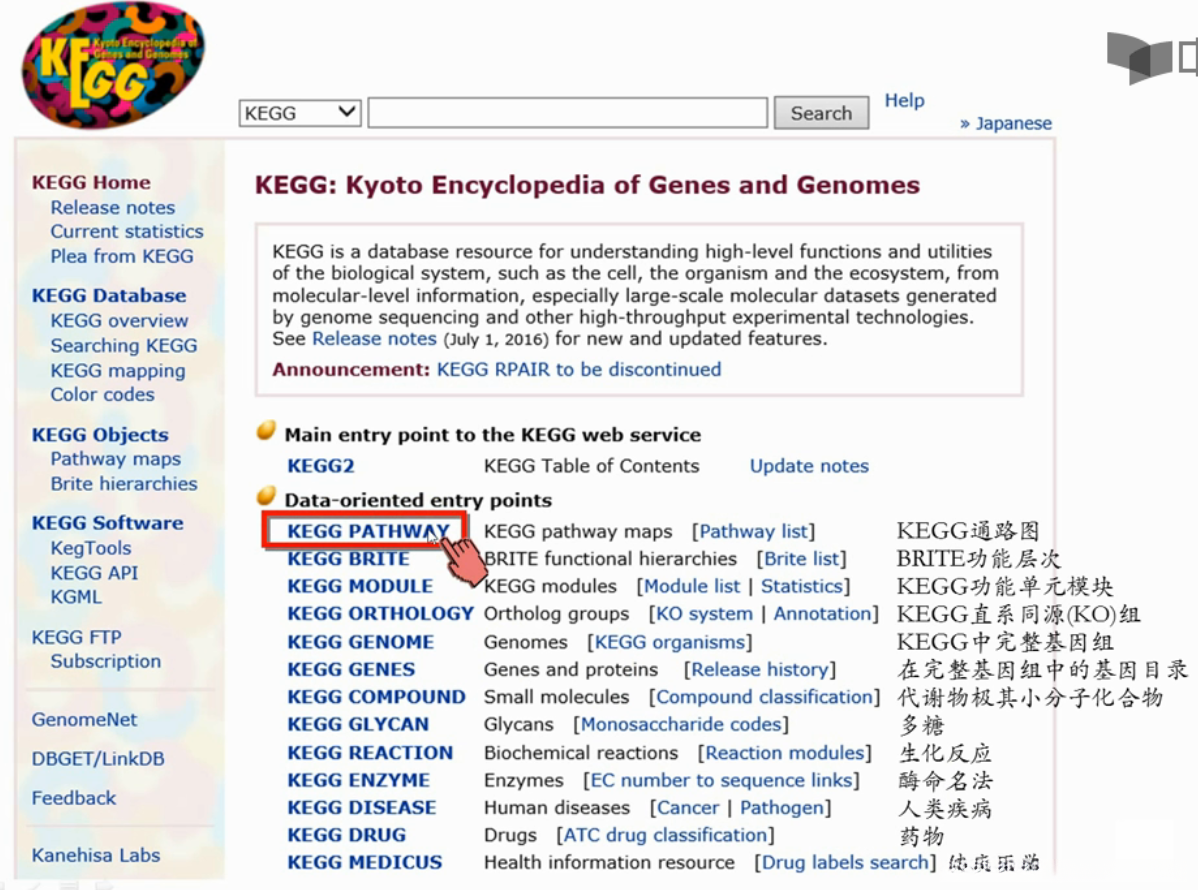Open KEGG Home in sidebar
Viewport: 1198px width, 890px height.
91,183
